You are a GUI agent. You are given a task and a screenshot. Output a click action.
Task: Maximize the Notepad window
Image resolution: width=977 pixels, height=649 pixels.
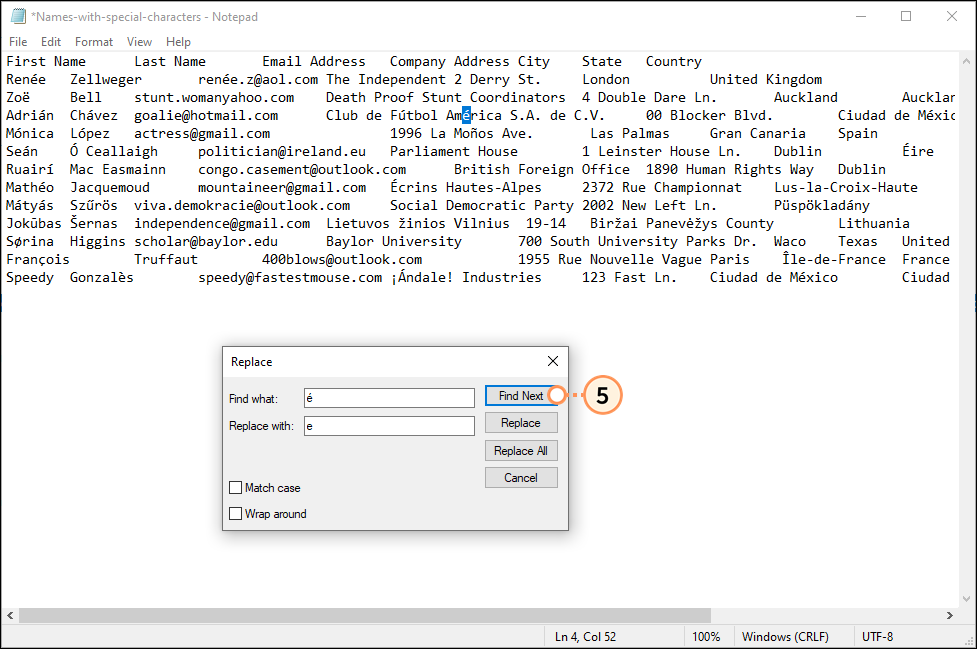906,16
